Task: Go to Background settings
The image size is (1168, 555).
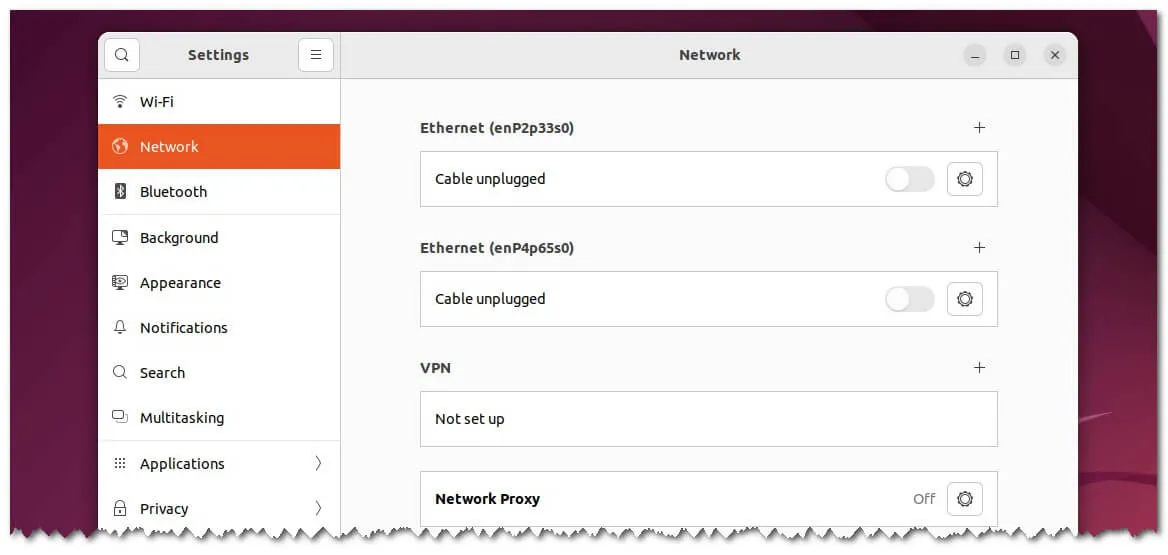Action: (x=178, y=238)
